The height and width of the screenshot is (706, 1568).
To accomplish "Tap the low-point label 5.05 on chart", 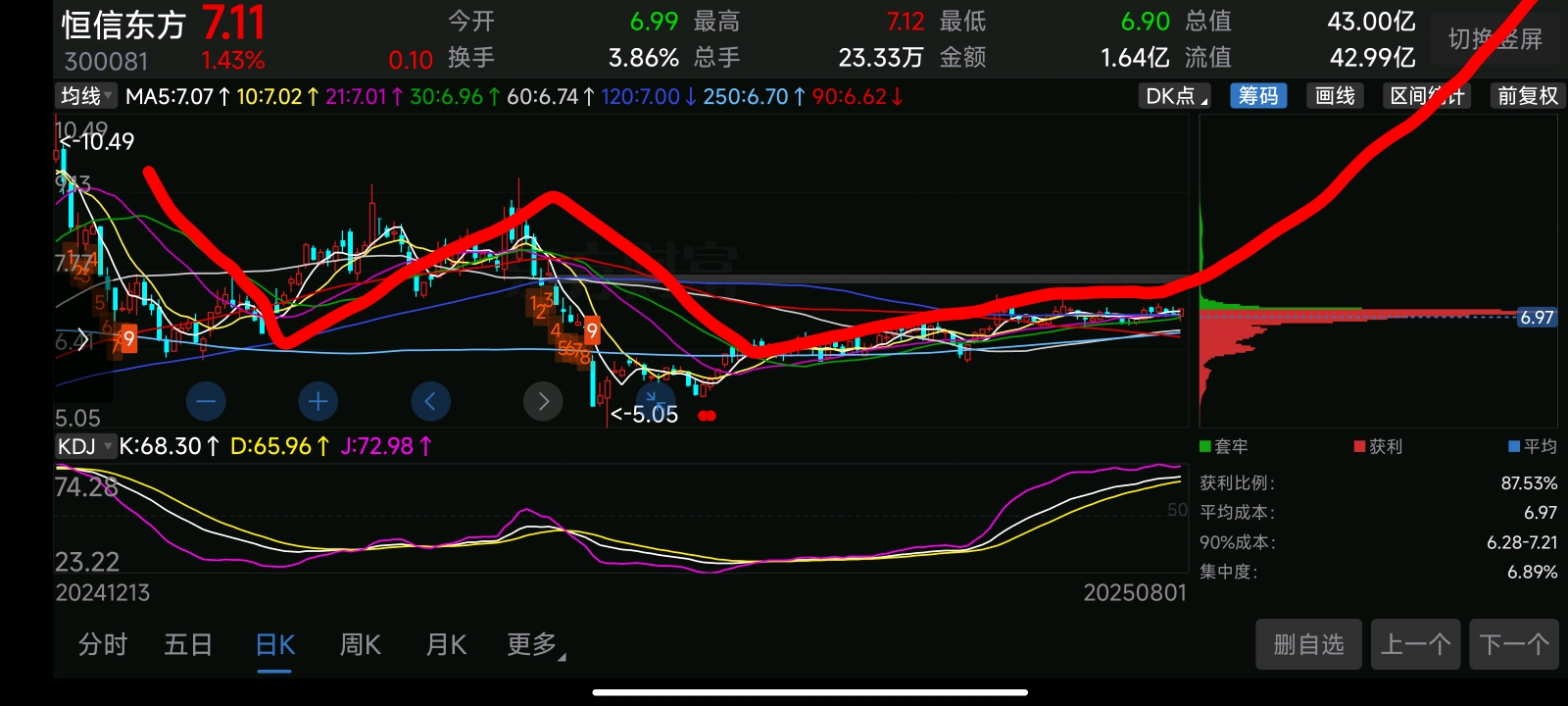I will coord(644,414).
